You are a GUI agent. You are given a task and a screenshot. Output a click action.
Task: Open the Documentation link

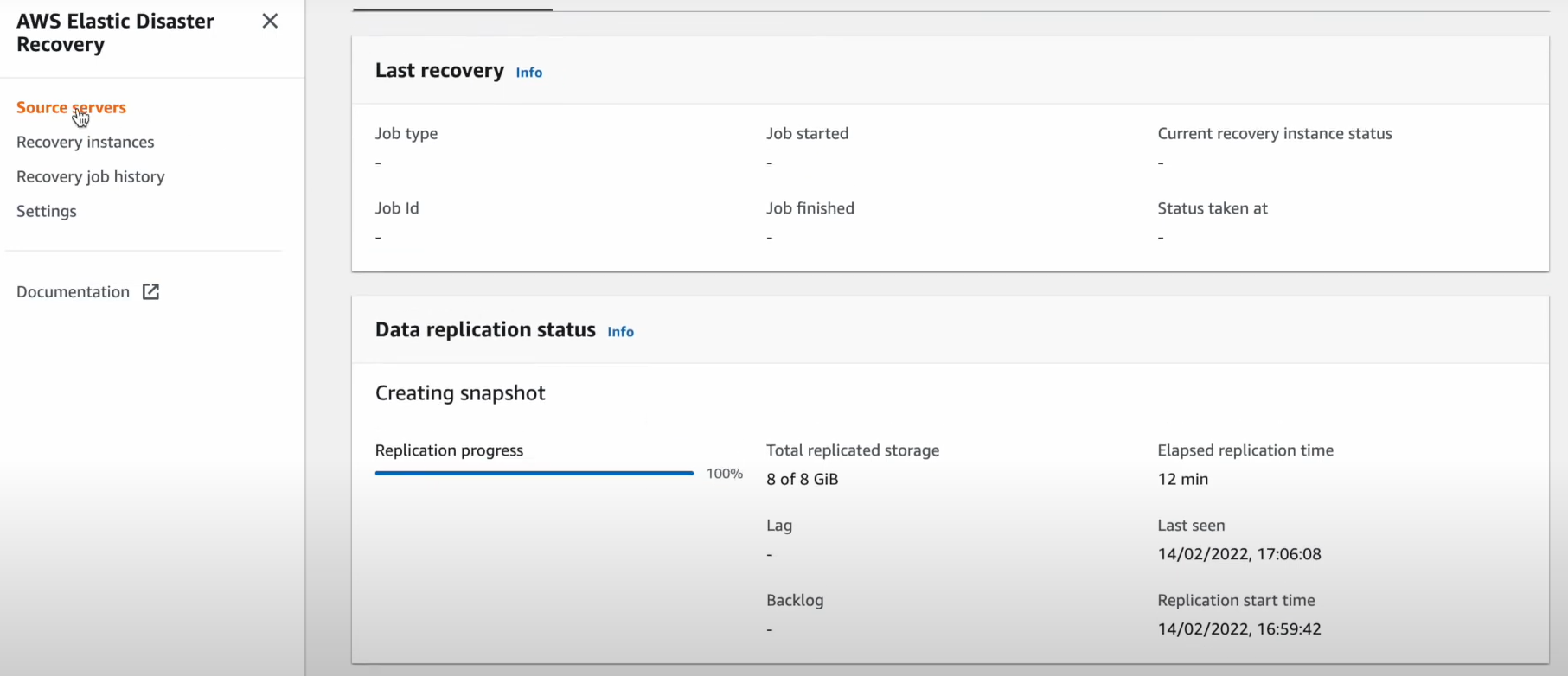coord(74,291)
